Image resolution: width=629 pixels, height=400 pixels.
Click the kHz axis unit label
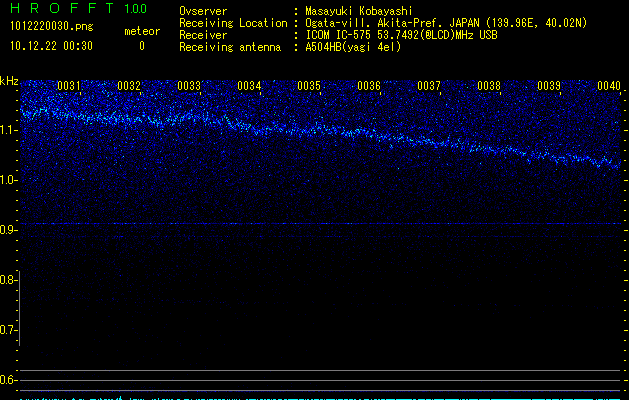[9, 80]
